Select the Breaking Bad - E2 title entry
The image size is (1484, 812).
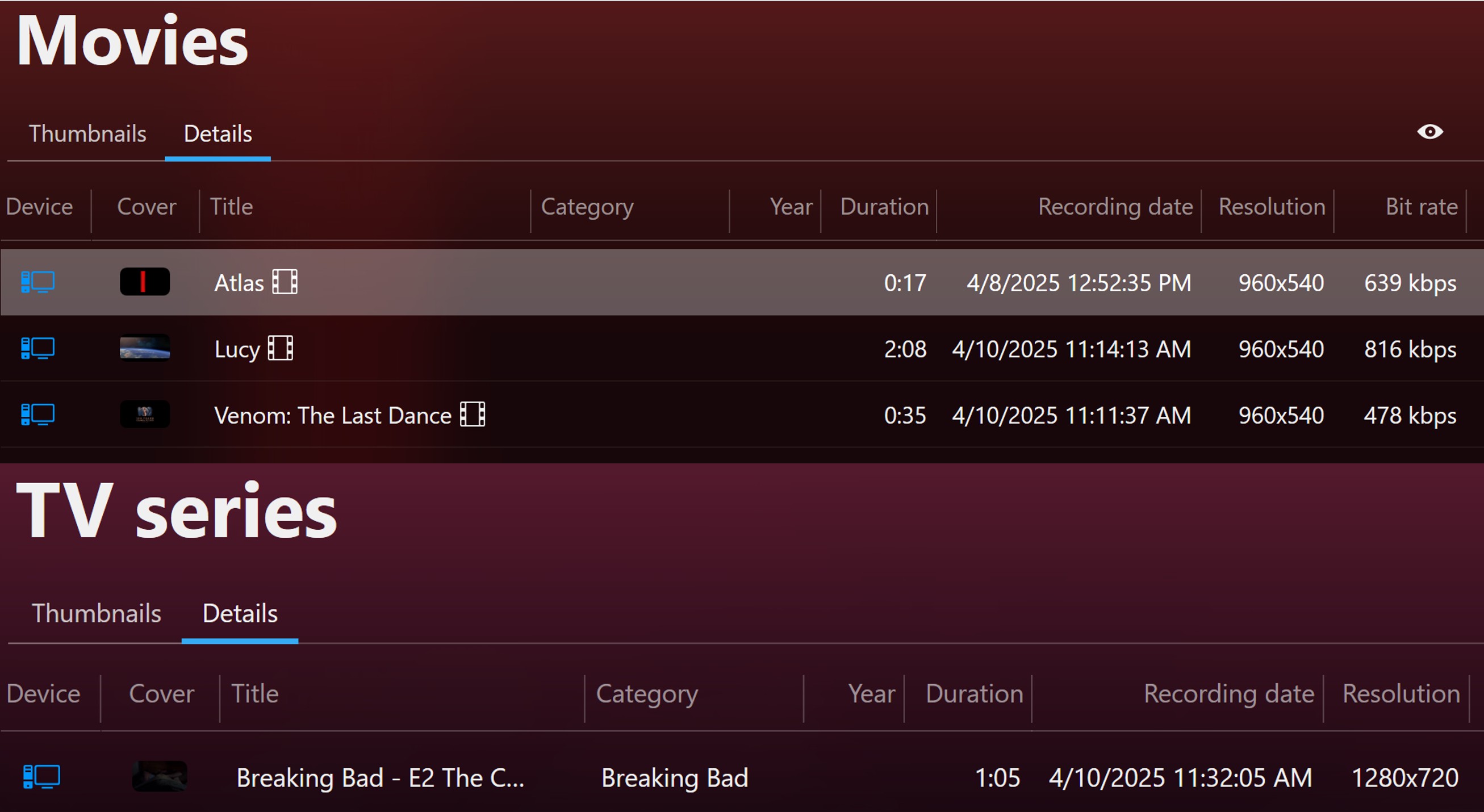(x=380, y=778)
